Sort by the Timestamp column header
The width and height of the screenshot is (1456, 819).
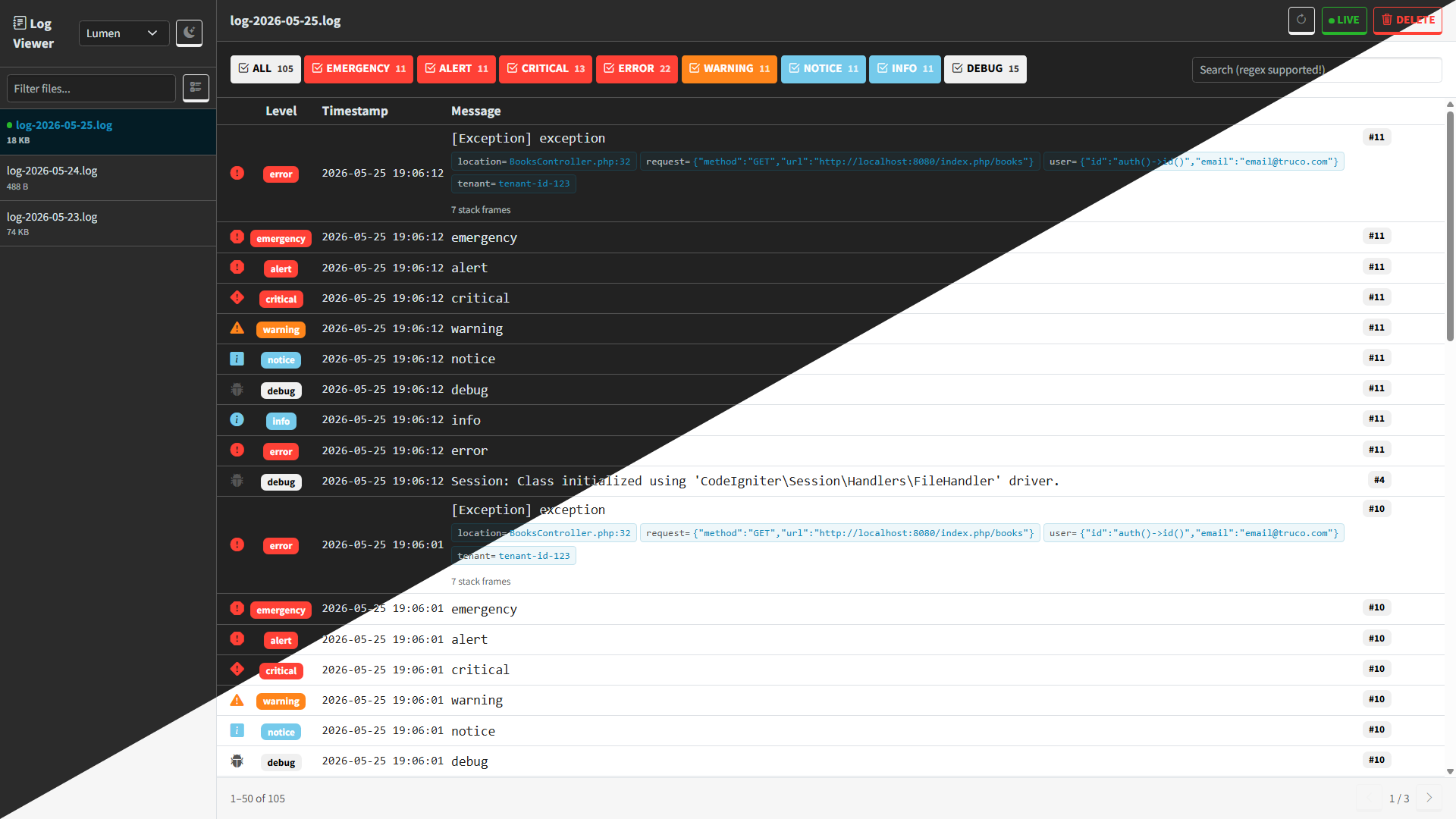[355, 111]
